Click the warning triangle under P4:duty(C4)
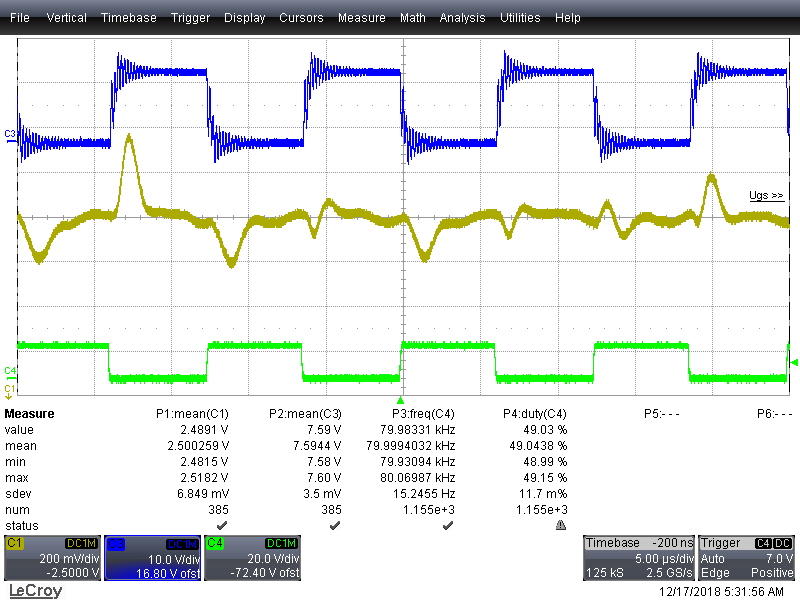 point(561,524)
